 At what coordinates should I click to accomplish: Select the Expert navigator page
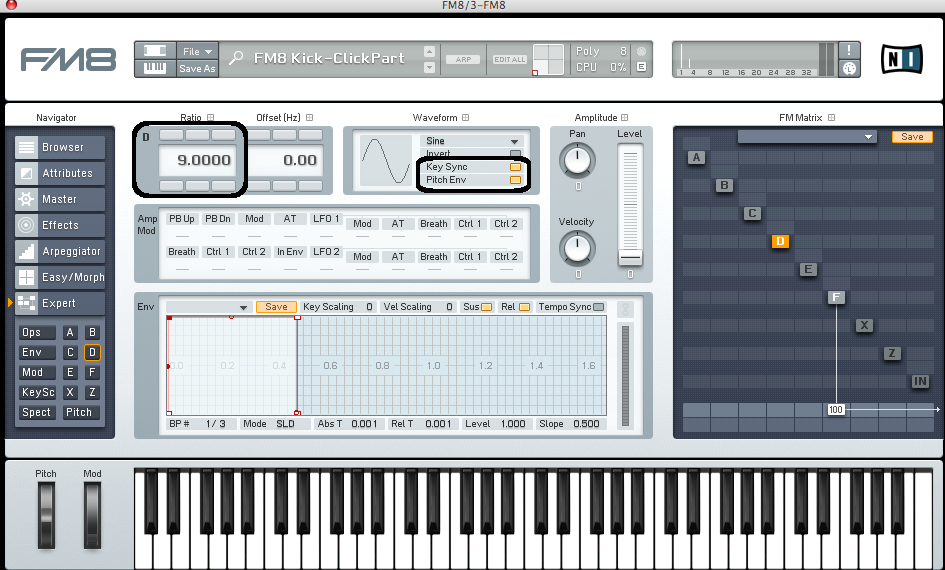(x=60, y=303)
